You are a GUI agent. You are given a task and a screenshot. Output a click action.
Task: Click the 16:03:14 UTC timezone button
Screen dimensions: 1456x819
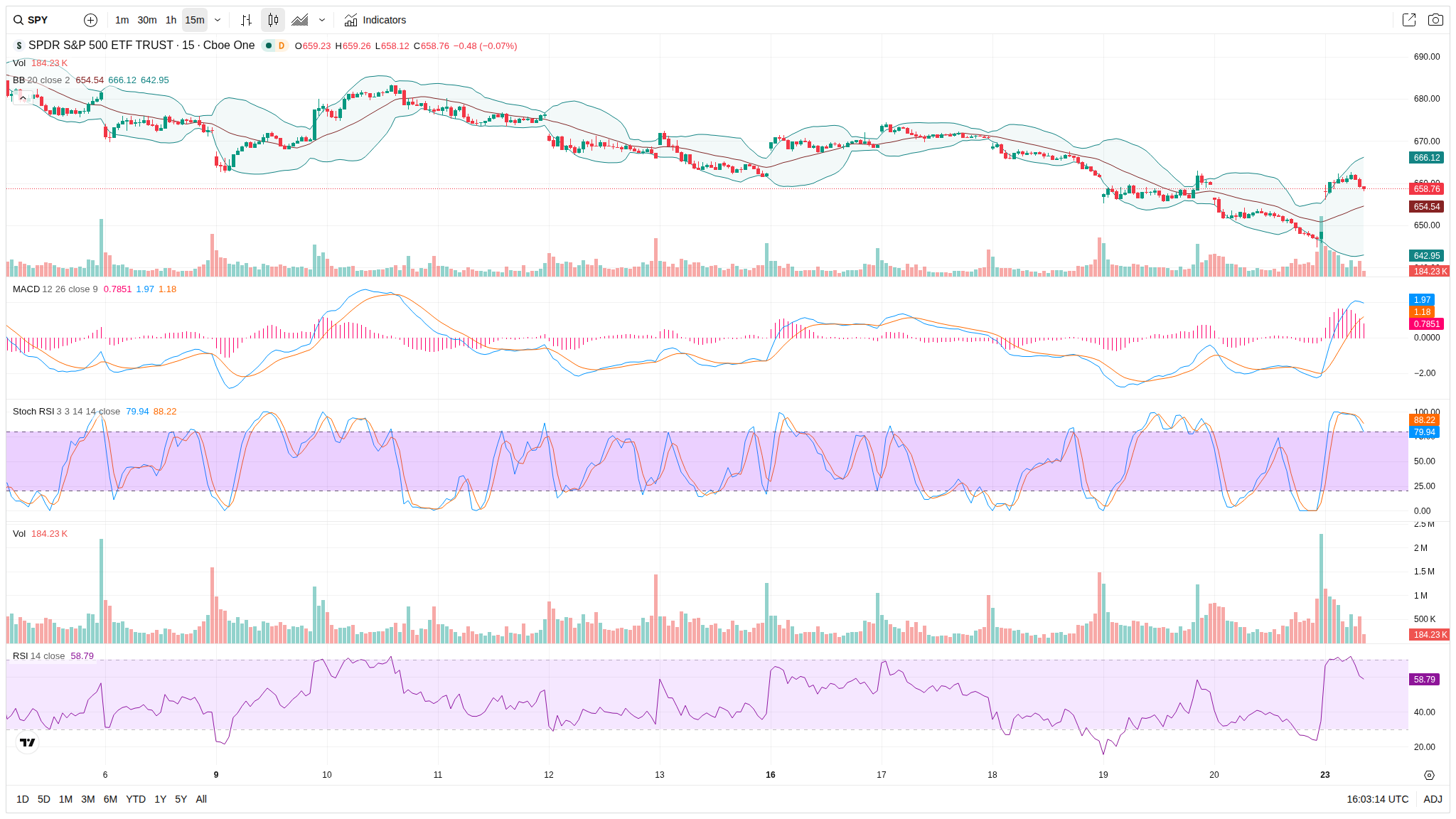[1377, 799]
